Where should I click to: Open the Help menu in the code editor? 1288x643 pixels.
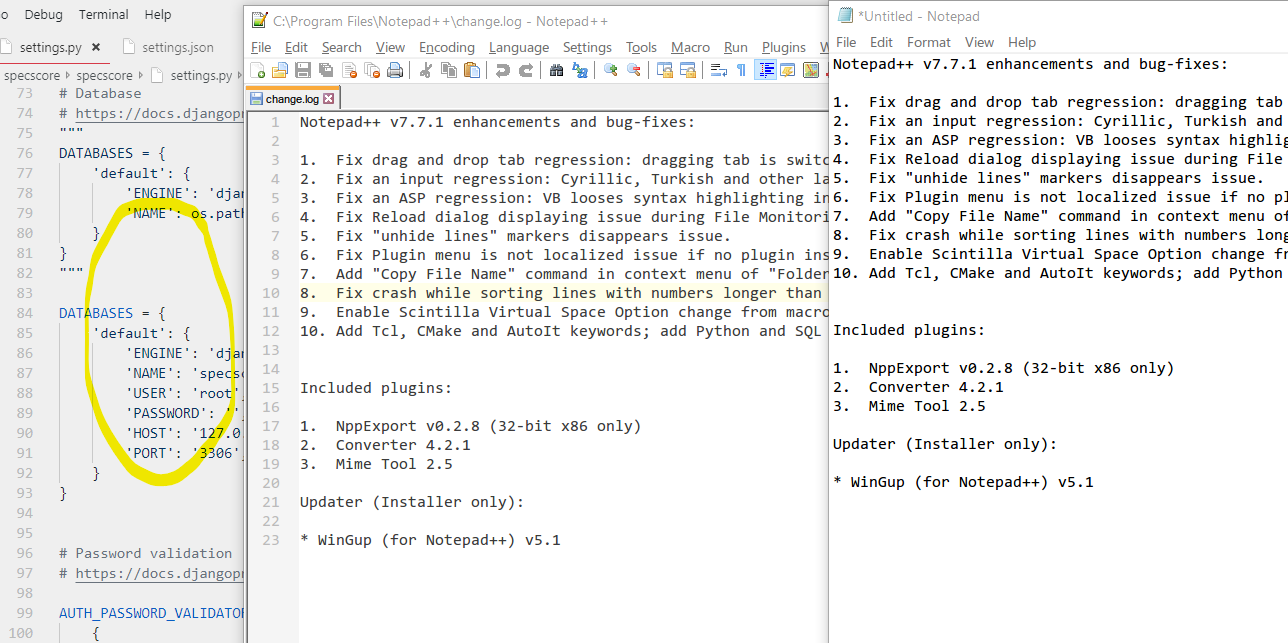158,15
